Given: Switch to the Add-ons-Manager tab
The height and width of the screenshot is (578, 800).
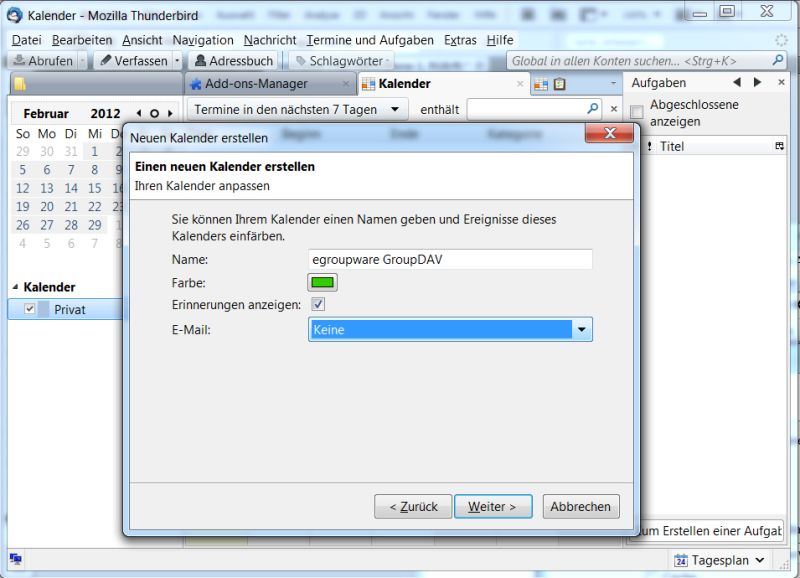Looking at the screenshot, I should pyautogui.click(x=263, y=84).
